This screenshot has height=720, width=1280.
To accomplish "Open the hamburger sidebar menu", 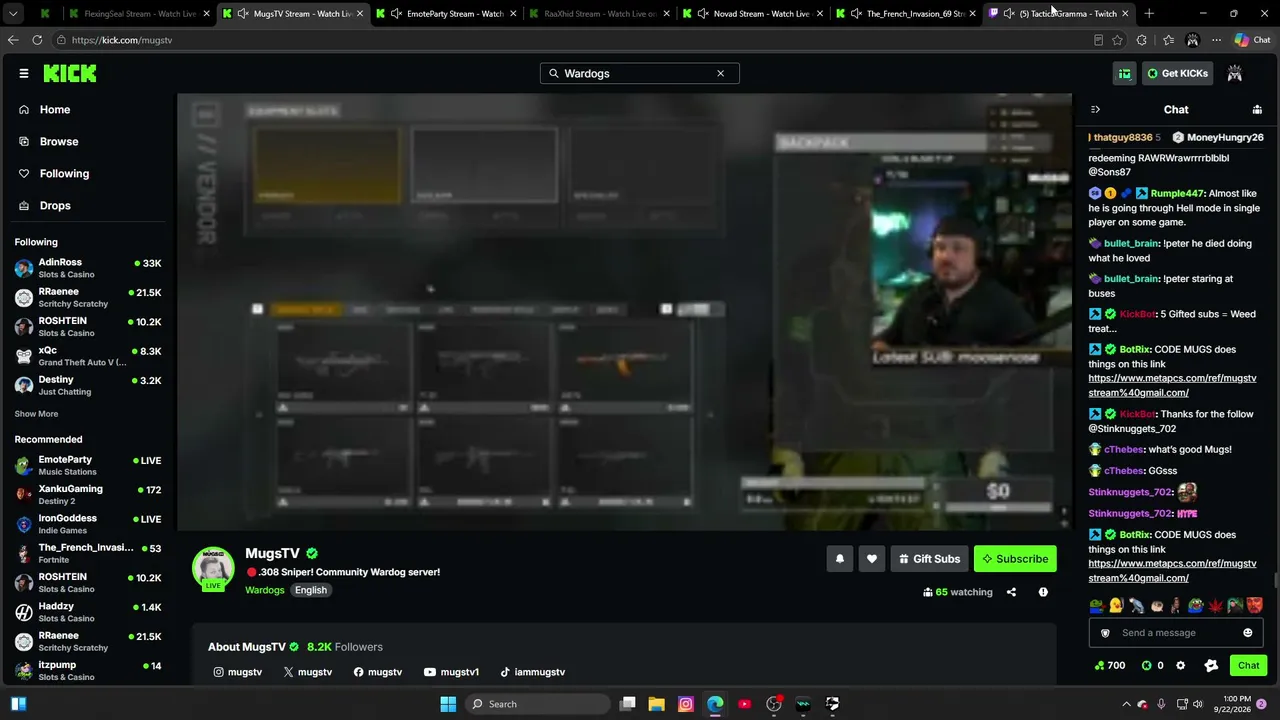I will point(23,73).
